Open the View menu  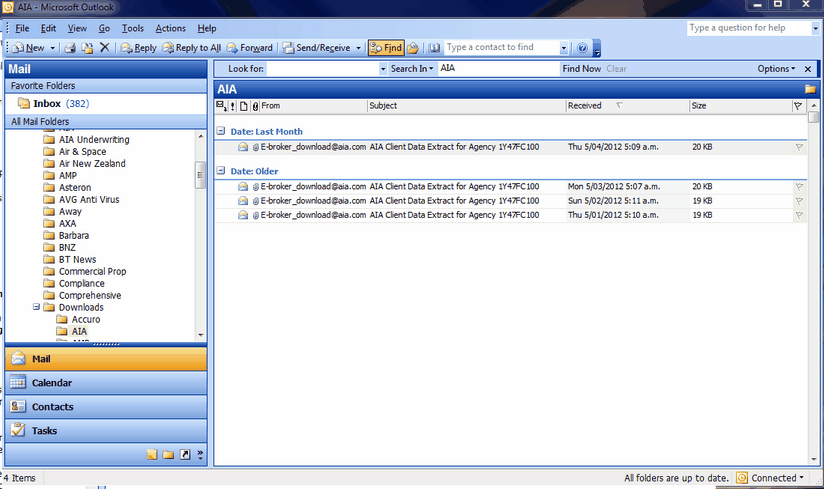tap(77, 28)
